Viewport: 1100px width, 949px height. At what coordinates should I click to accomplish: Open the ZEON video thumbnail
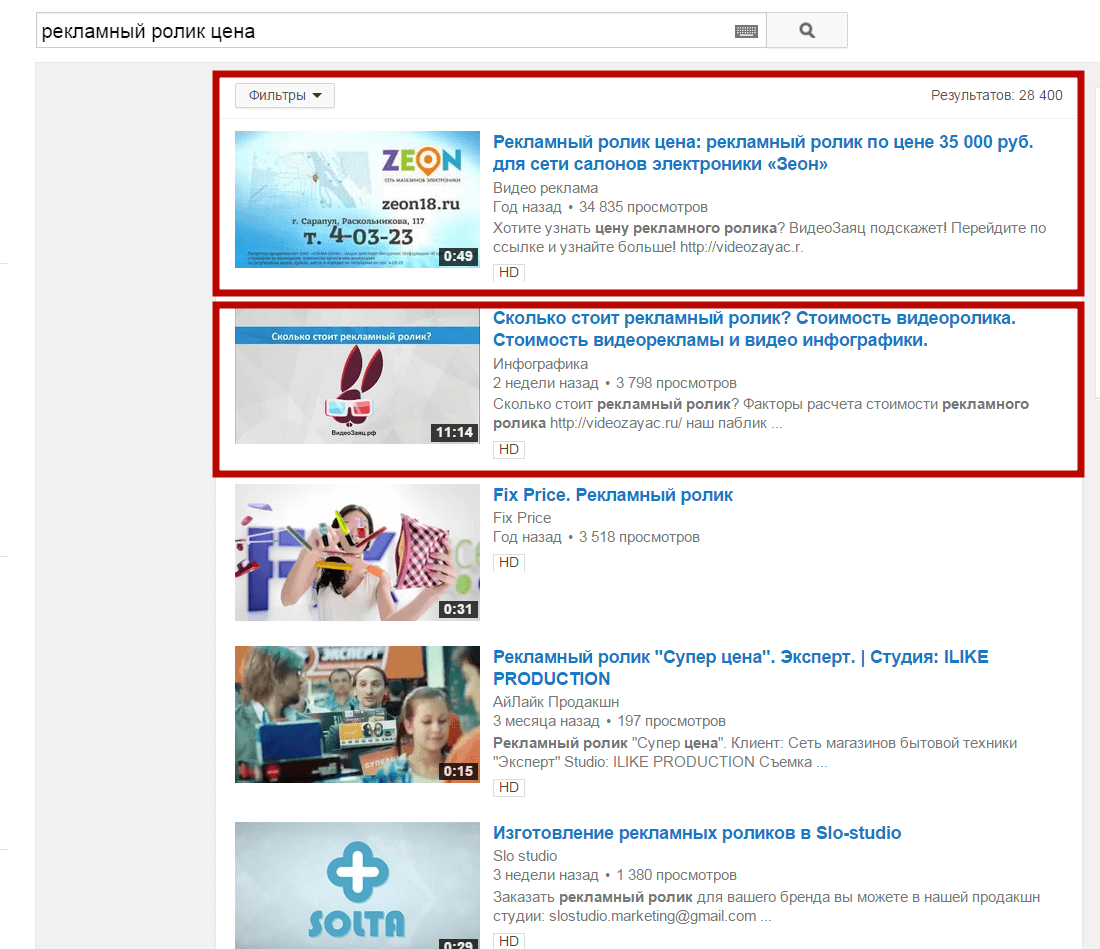click(357, 199)
